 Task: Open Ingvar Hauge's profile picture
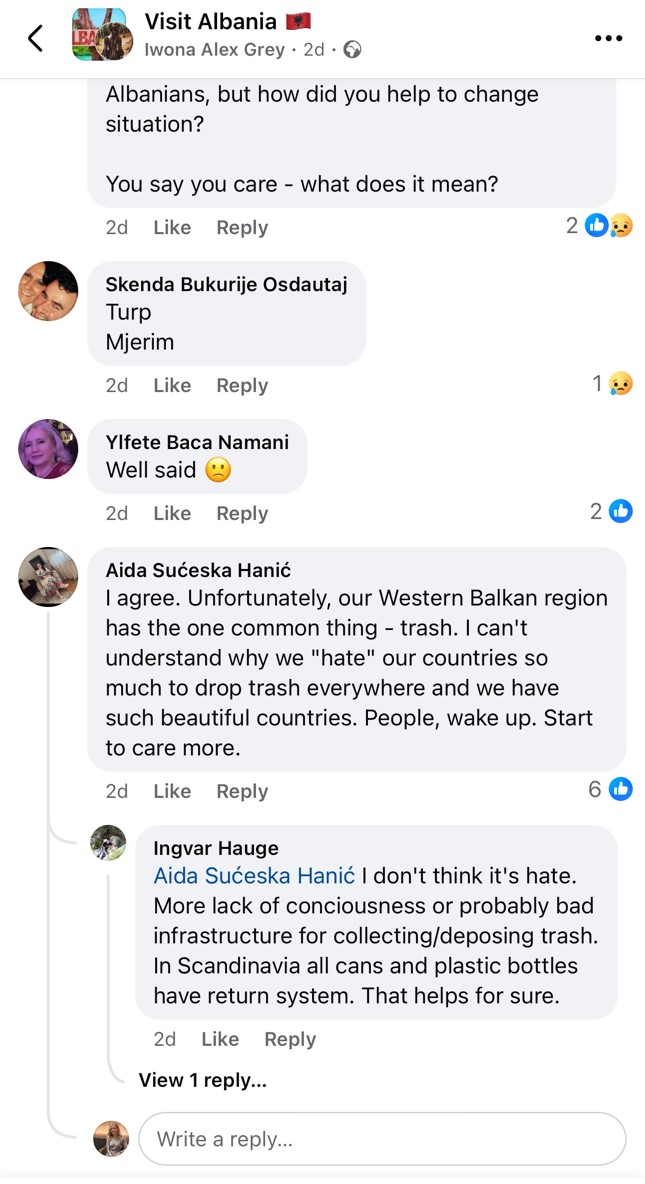click(108, 843)
